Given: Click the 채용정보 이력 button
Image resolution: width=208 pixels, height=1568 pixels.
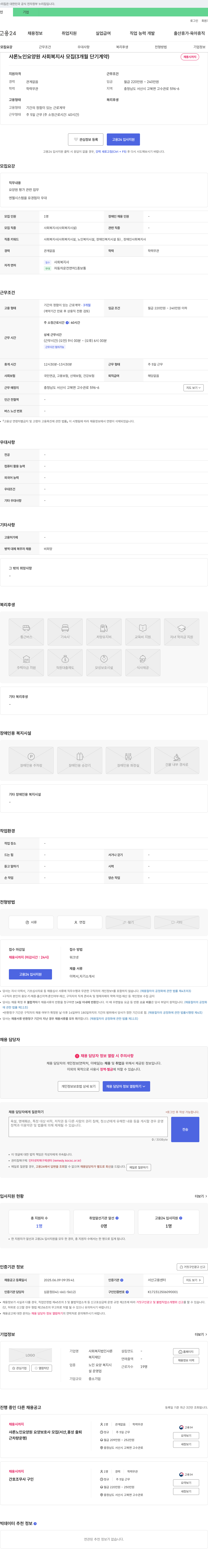Looking at the screenshot, I should [x=186, y=1360].
